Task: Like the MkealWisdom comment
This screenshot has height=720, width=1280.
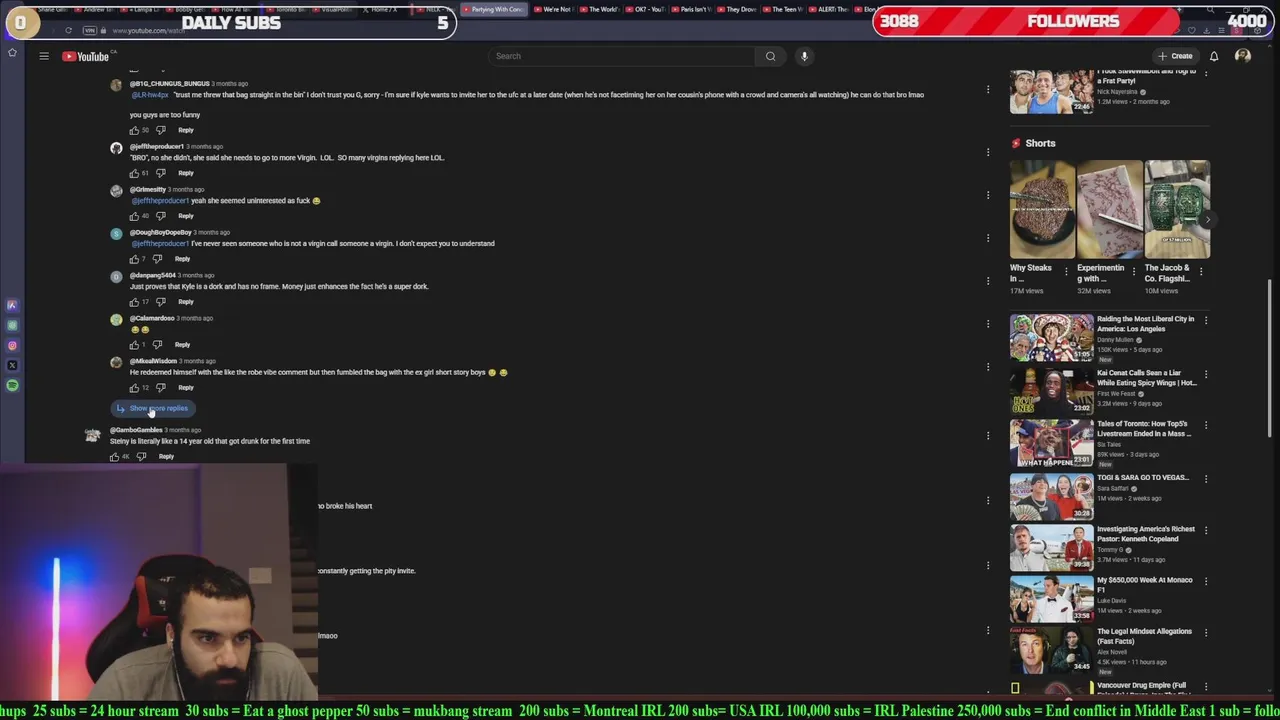Action: pyautogui.click(x=134, y=388)
